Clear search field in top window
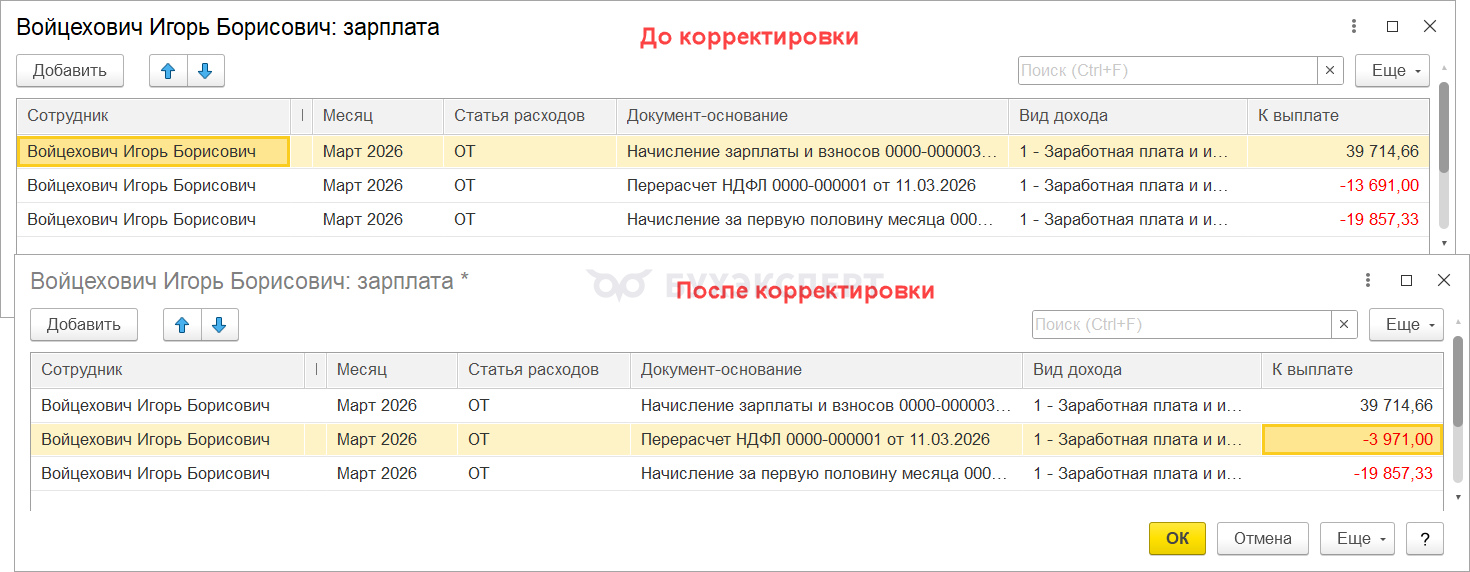 pyautogui.click(x=1330, y=71)
